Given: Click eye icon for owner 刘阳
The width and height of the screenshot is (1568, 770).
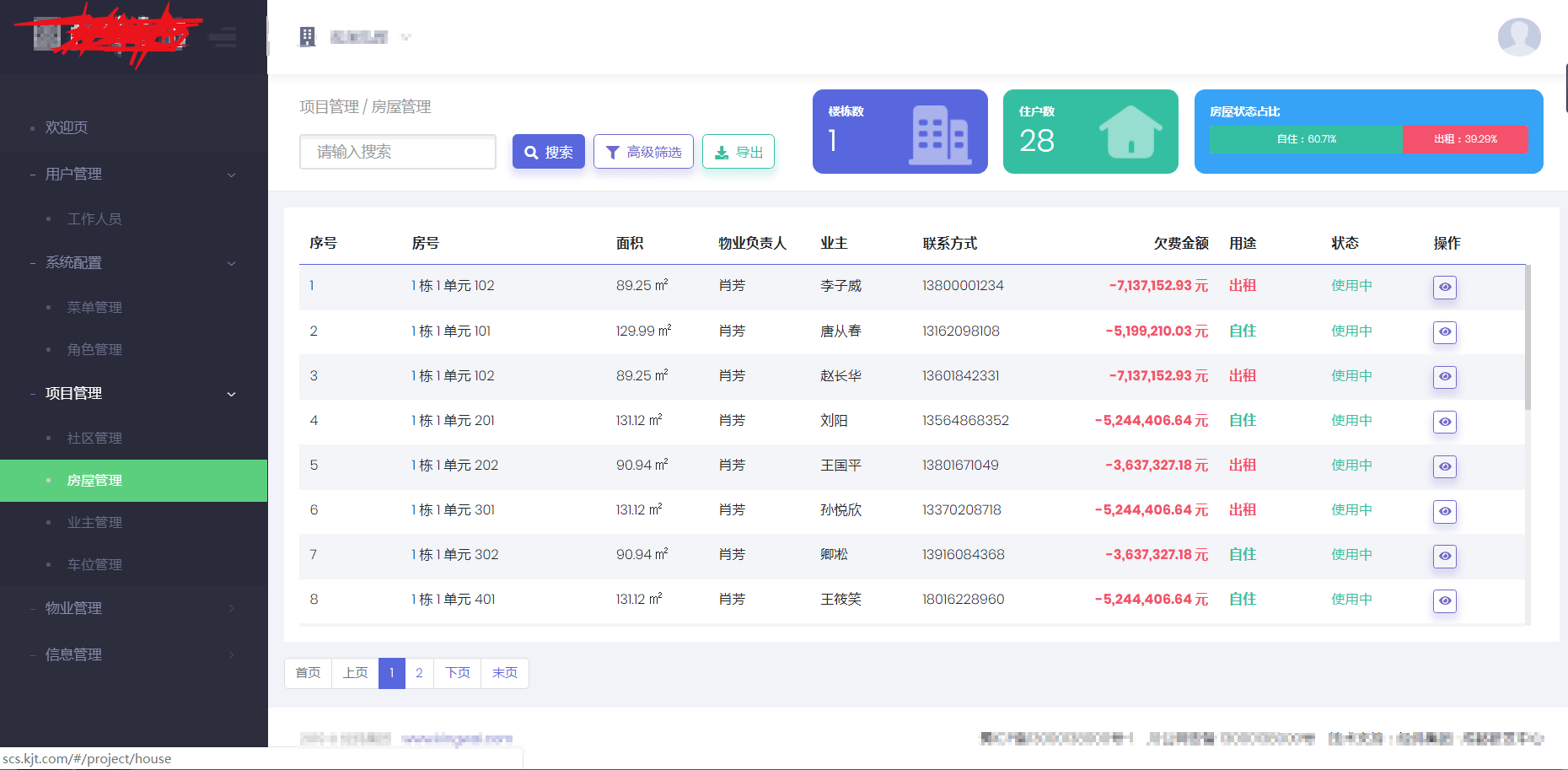Looking at the screenshot, I should 1444,422.
